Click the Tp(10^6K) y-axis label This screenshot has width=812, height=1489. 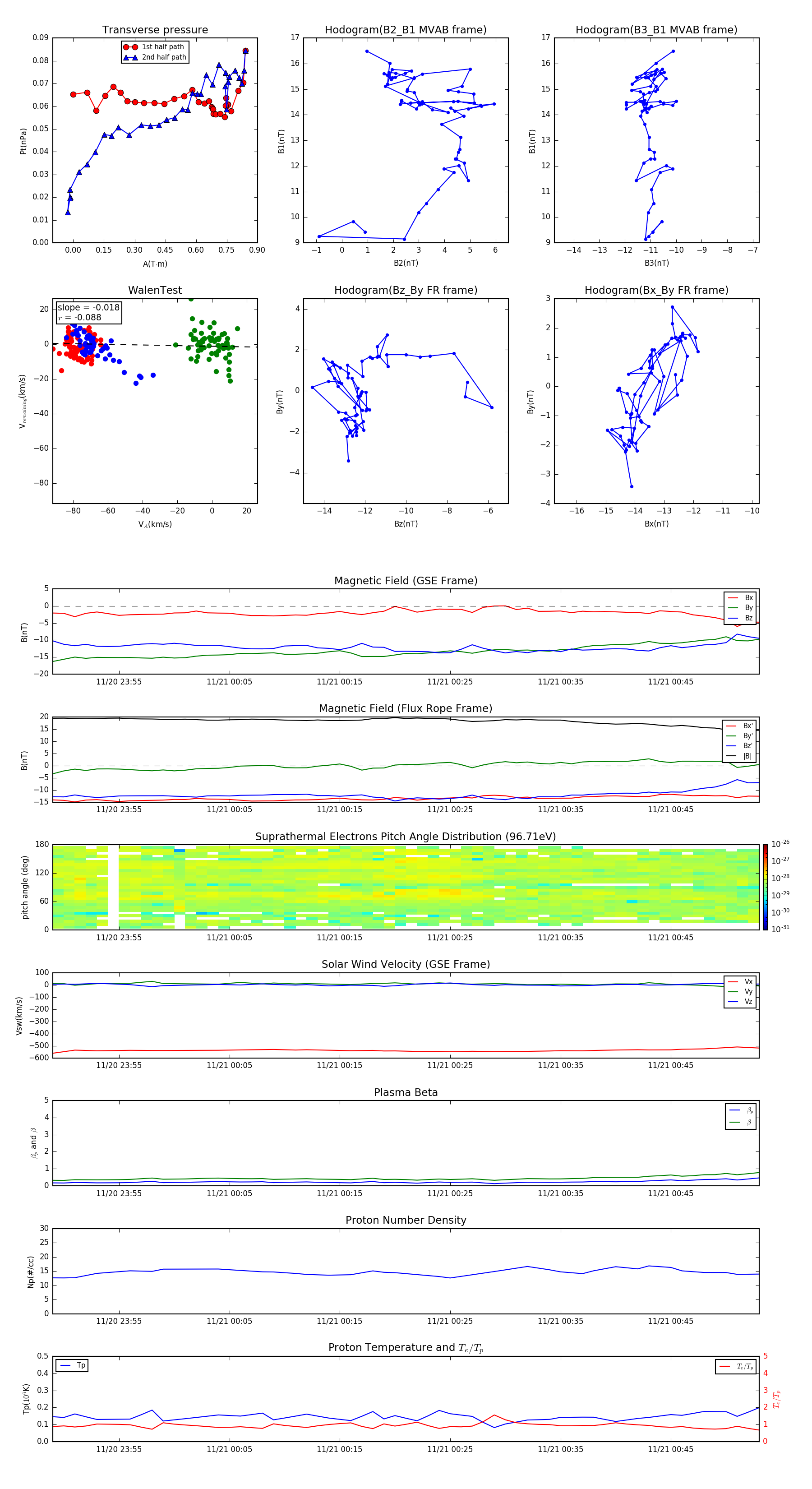click(x=26, y=1399)
